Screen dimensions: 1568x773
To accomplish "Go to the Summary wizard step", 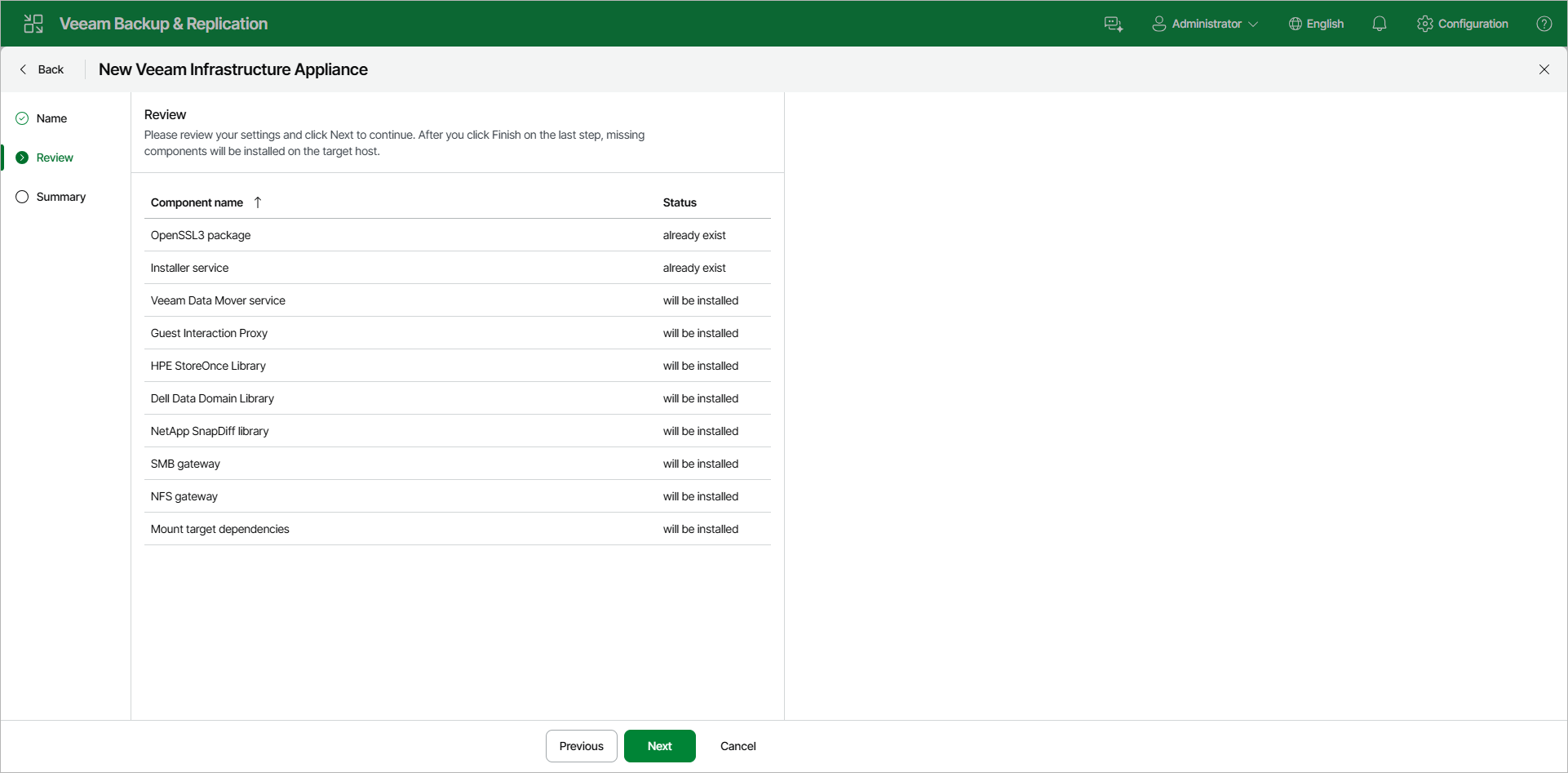I will pyautogui.click(x=61, y=197).
